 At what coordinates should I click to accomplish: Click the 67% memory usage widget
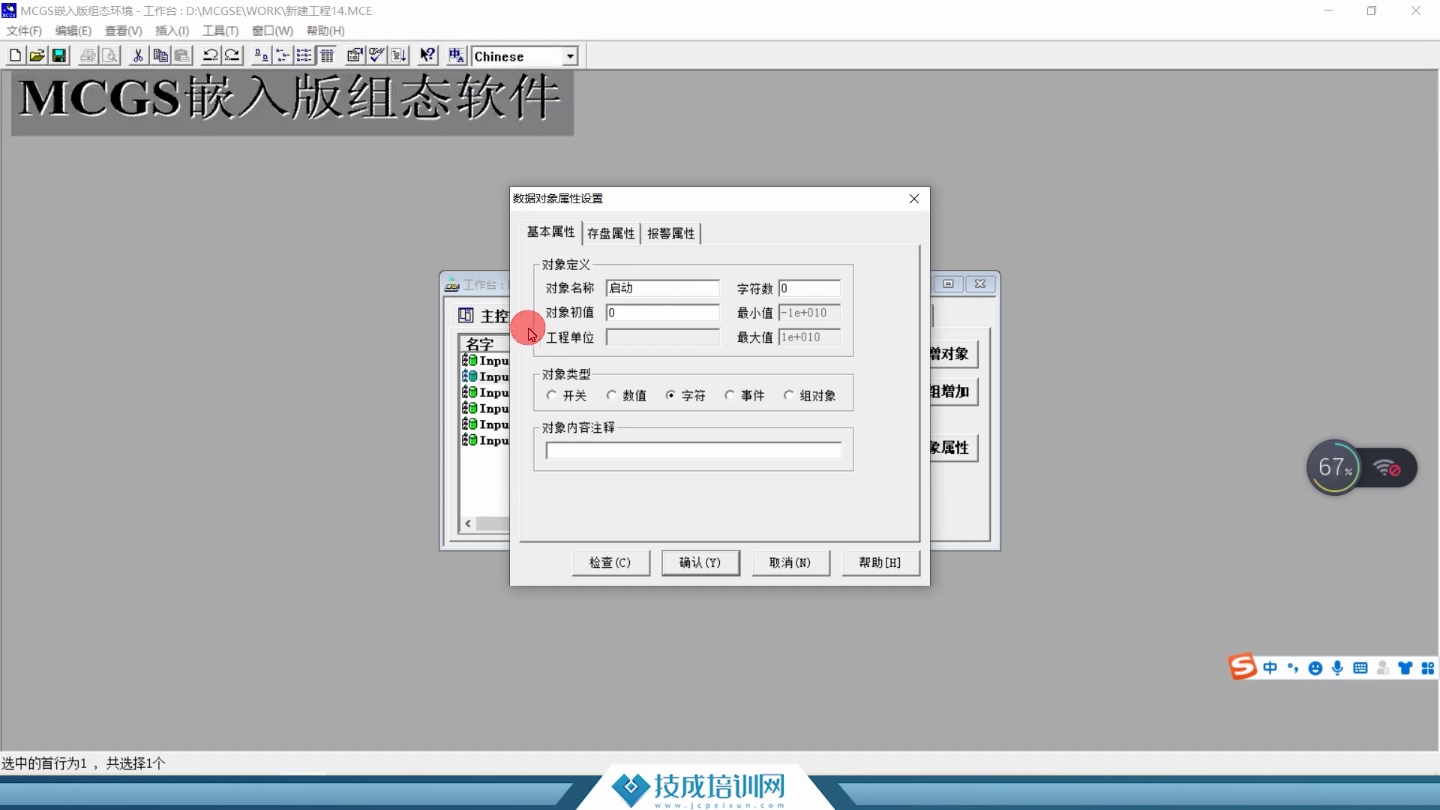pos(1335,467)
